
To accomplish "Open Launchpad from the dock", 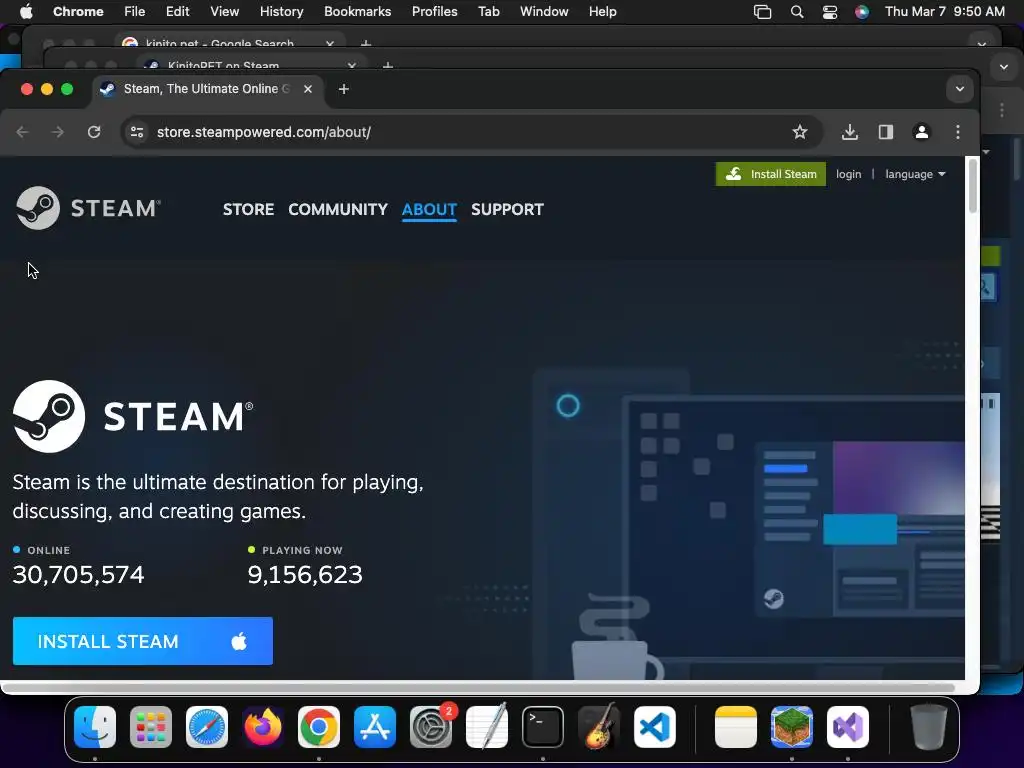I will (151, 727).
